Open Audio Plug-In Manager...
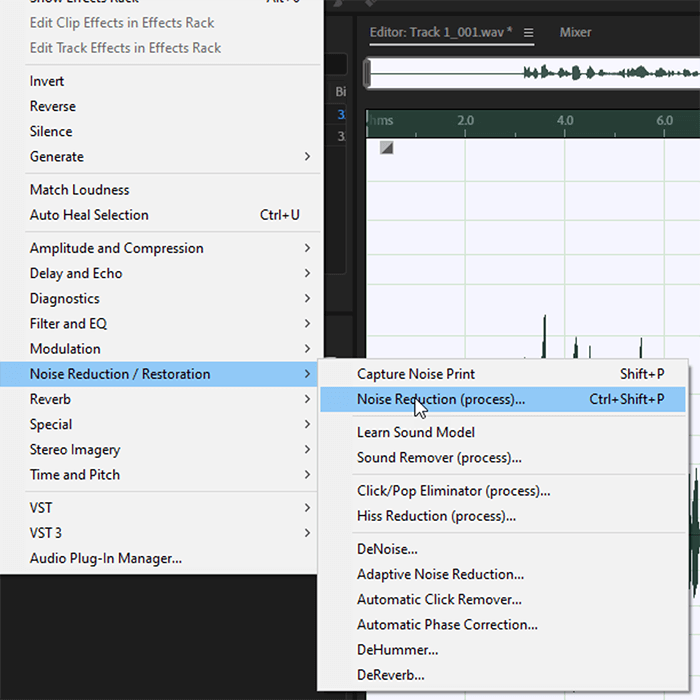 (x=105, y=558)
